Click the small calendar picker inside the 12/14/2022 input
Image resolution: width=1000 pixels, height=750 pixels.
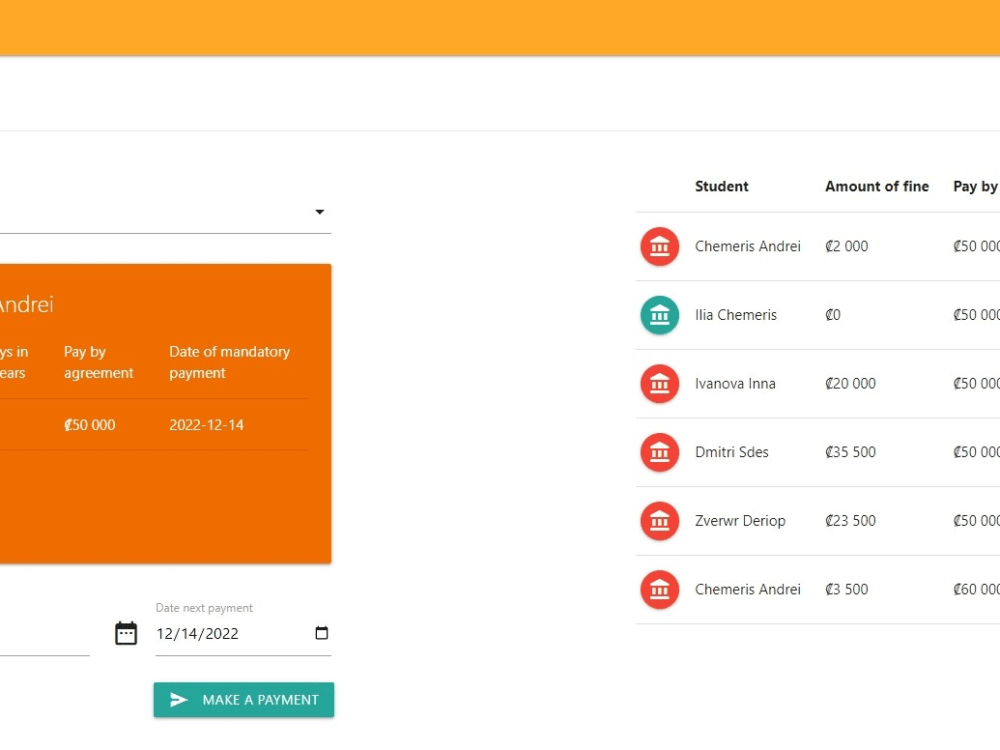pyautogui.click(x=320, y=632)
